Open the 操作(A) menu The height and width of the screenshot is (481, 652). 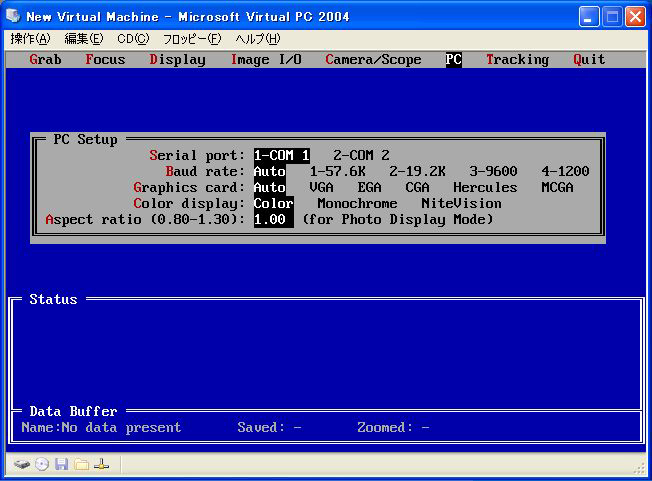coord(30,39)
